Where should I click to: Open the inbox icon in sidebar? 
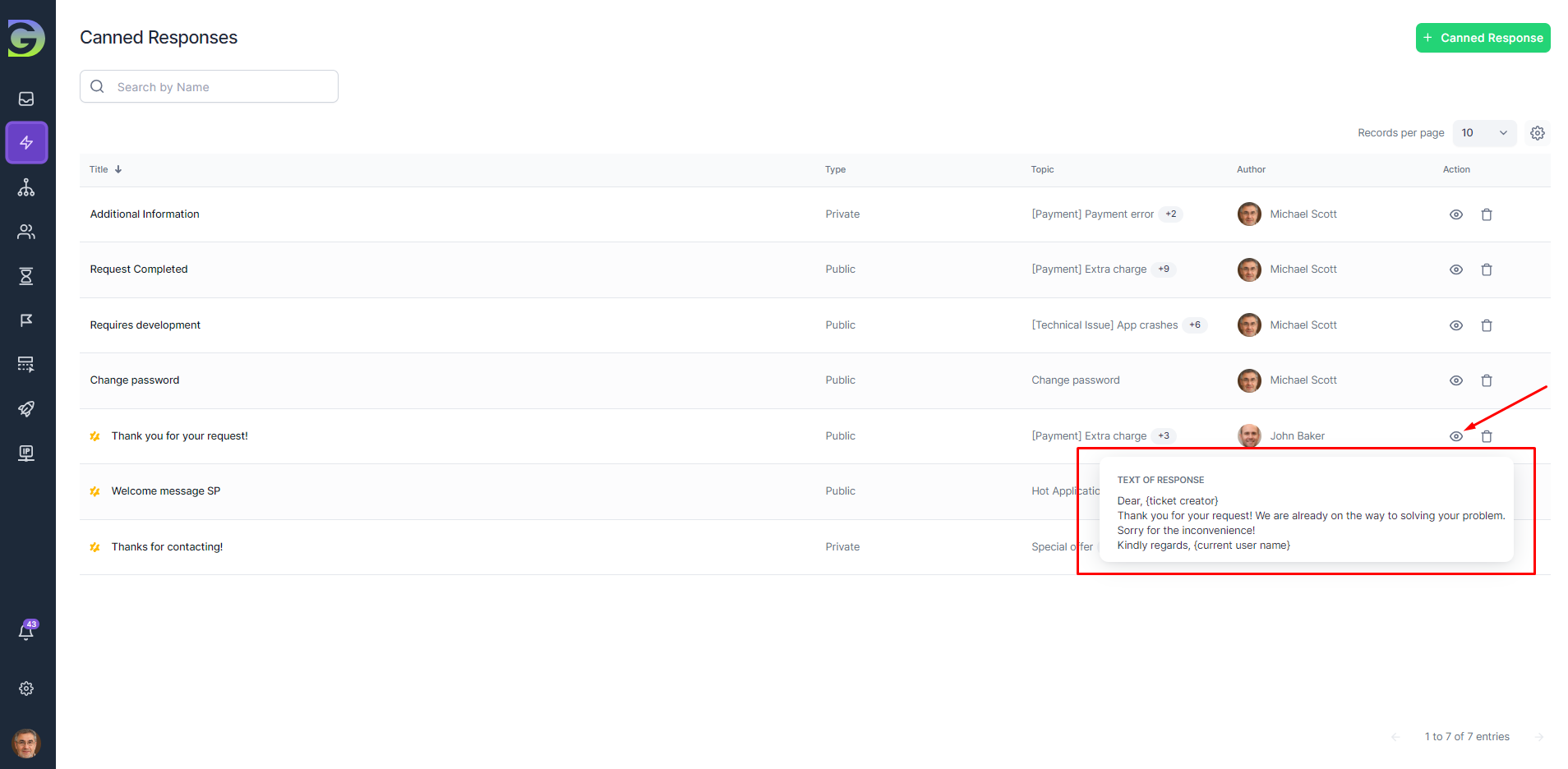point(26,99)
